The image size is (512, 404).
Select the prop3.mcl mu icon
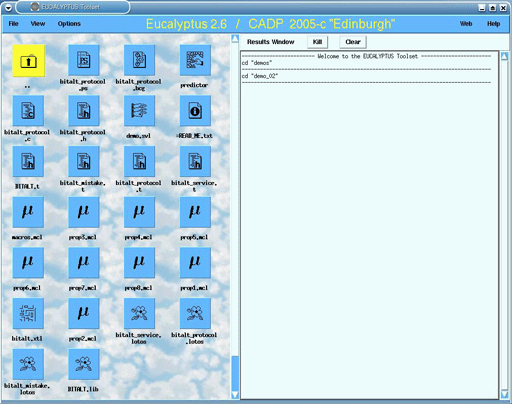click(x=84, y=212)
